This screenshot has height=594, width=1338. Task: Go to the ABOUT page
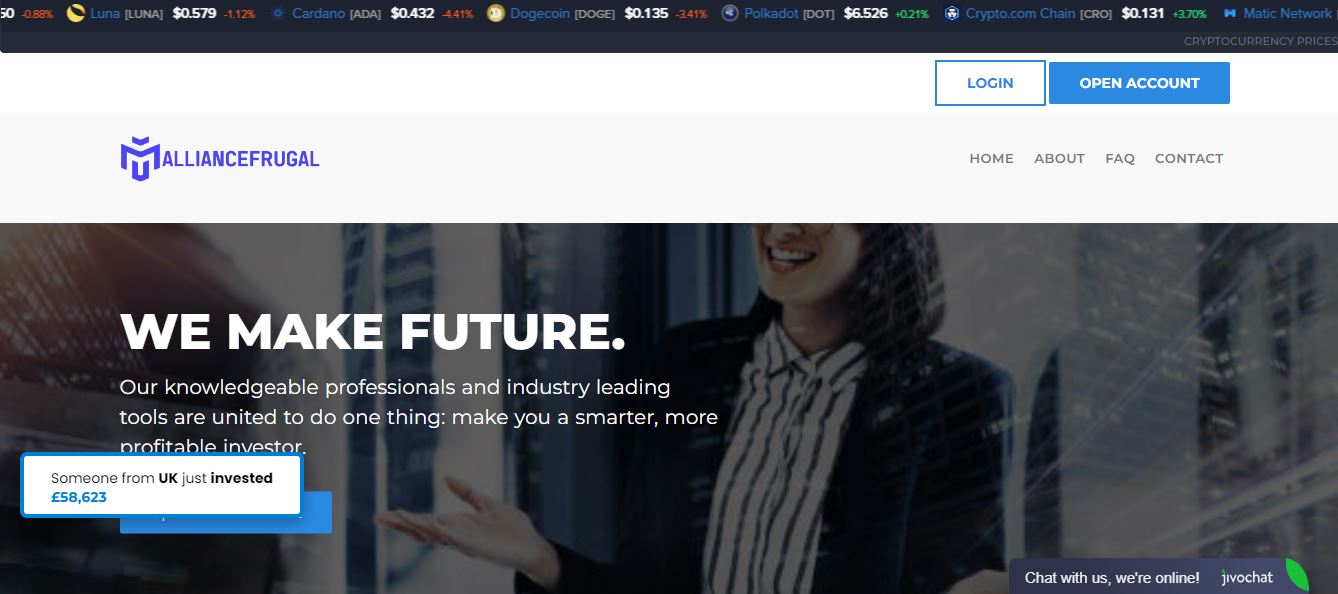point(1059,158)
